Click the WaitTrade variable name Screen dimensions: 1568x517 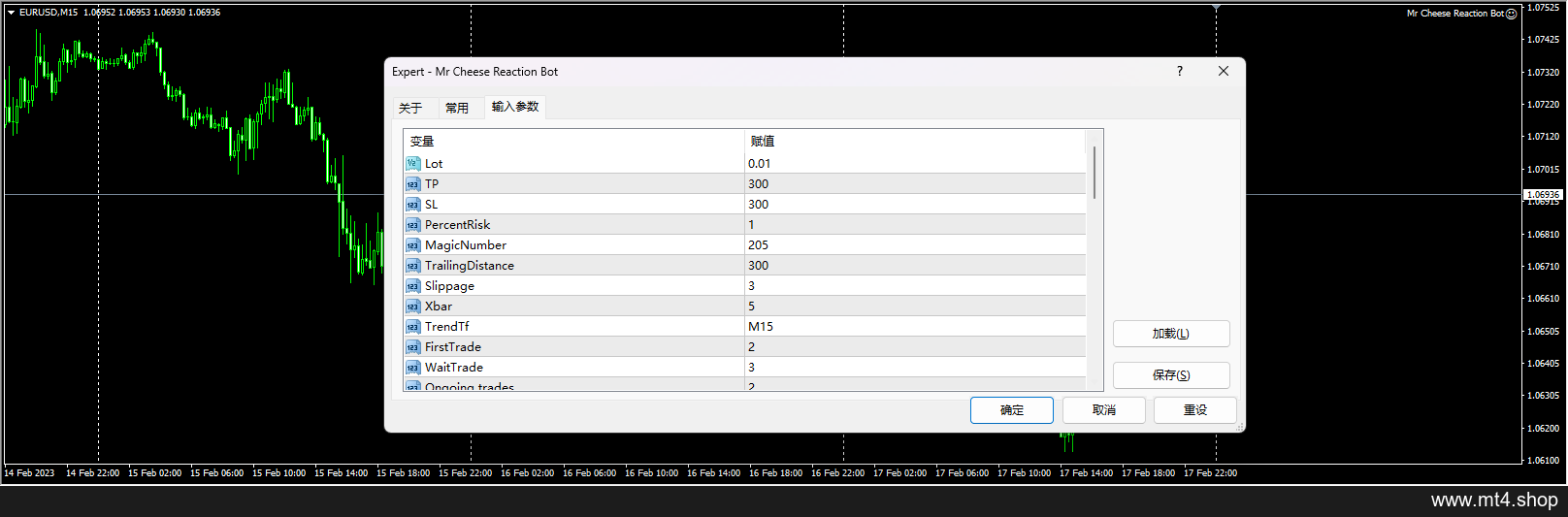[454, 368]
